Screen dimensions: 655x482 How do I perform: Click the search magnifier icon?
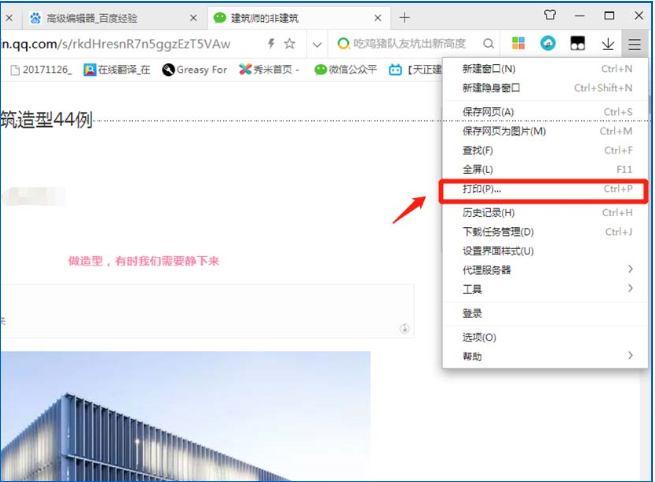coord(488,43)
